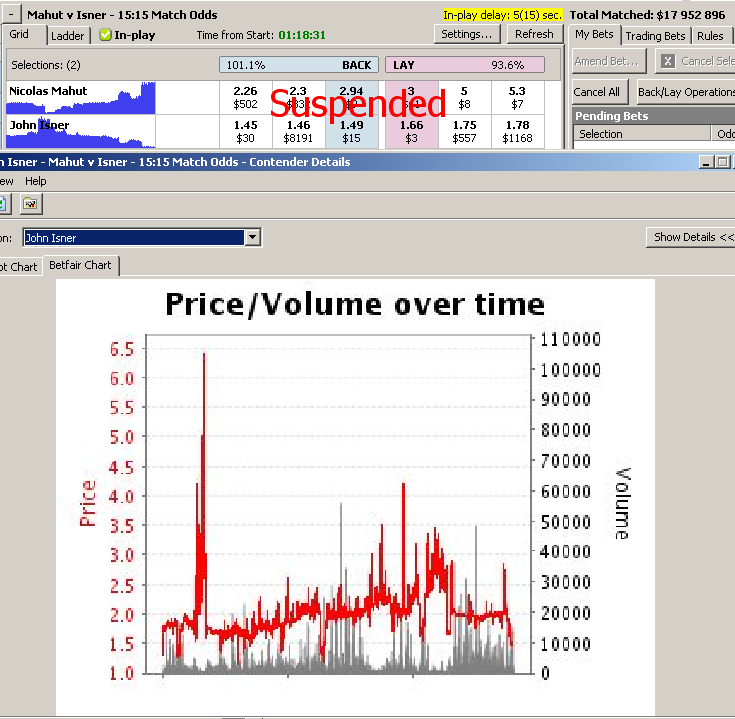Click Isner back price 1.45 cell
The width and height of the screenshot is (735, 719).
tap(246, 132)
